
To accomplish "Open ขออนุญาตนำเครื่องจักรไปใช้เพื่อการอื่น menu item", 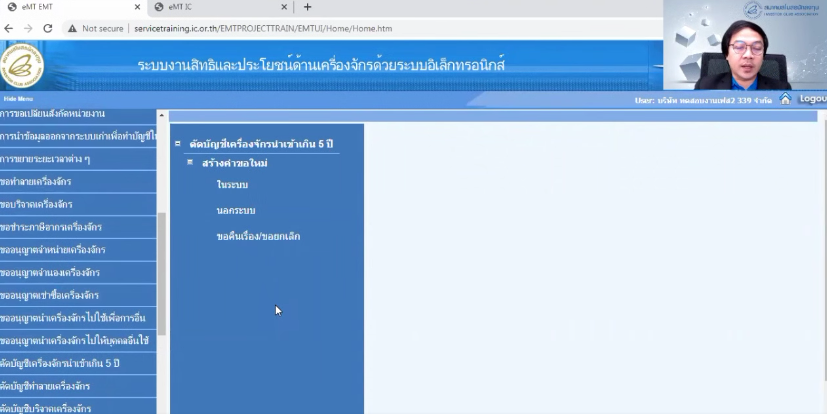I will pos(78,317).
